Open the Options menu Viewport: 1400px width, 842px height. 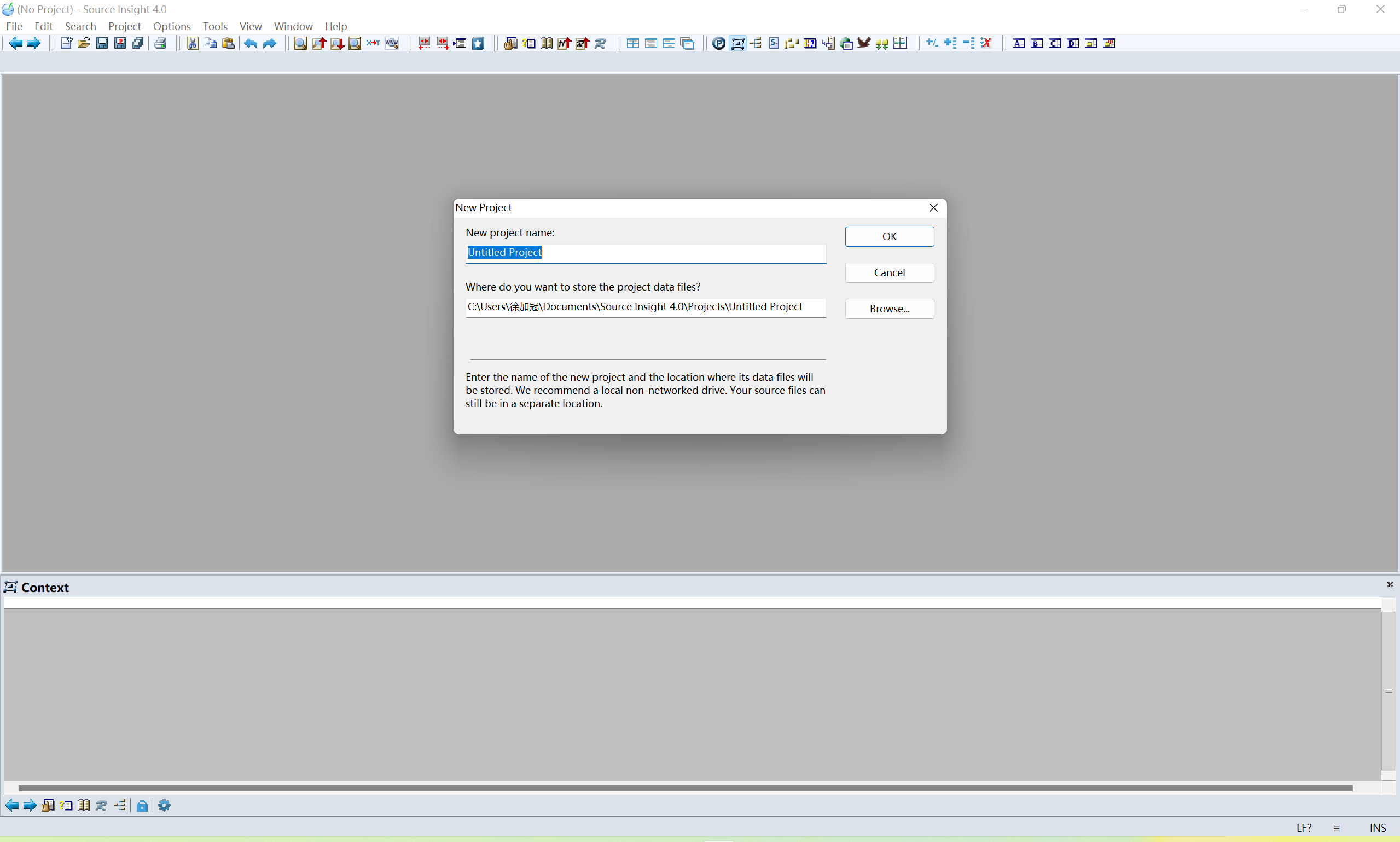[172, 26]
